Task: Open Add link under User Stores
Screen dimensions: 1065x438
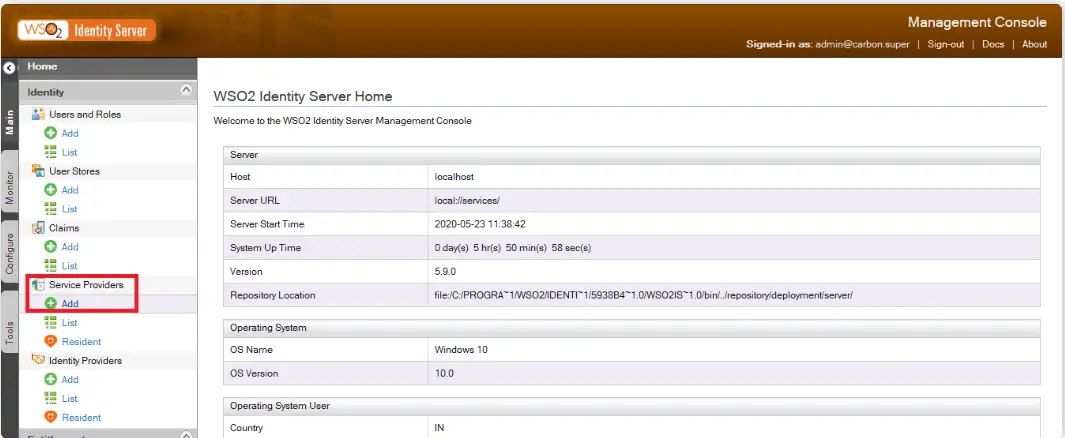Action: [70, 190]
